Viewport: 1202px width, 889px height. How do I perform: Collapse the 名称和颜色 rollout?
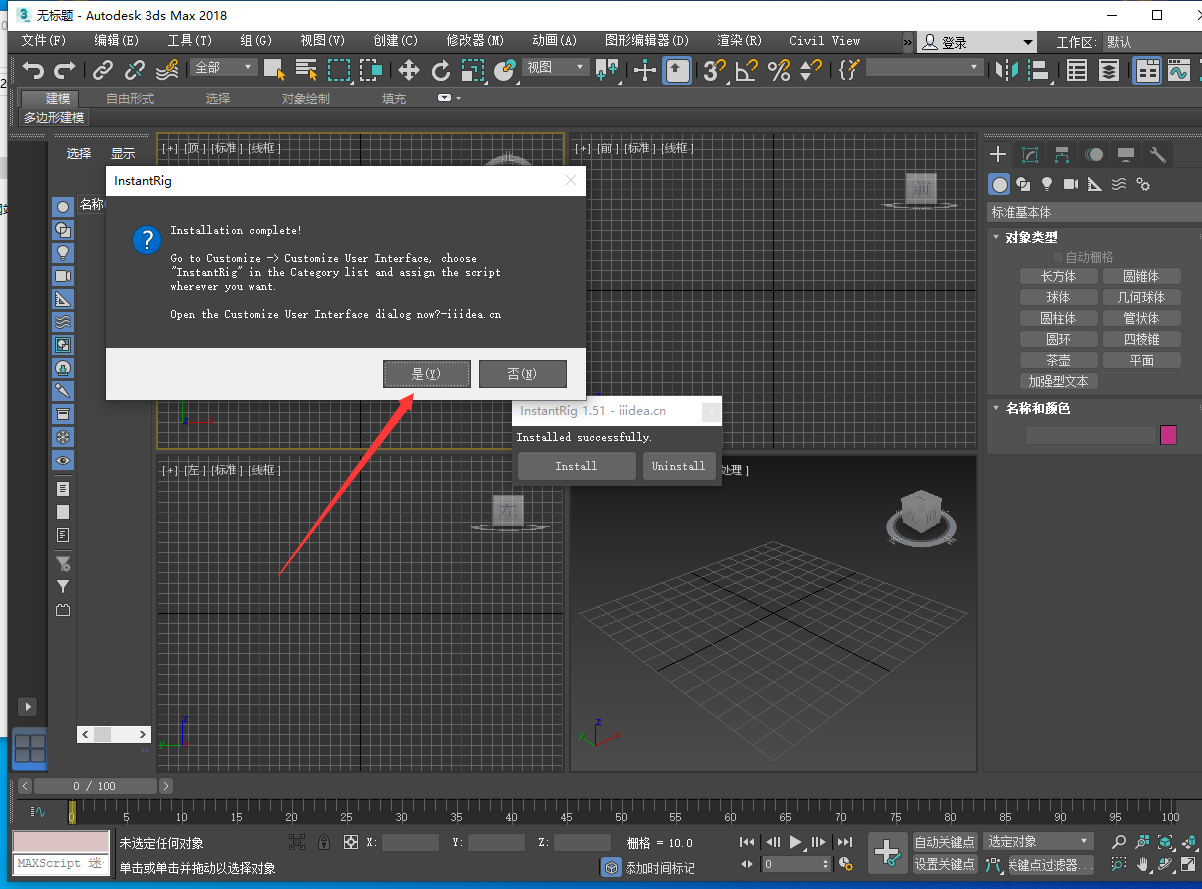[1037, 408]
